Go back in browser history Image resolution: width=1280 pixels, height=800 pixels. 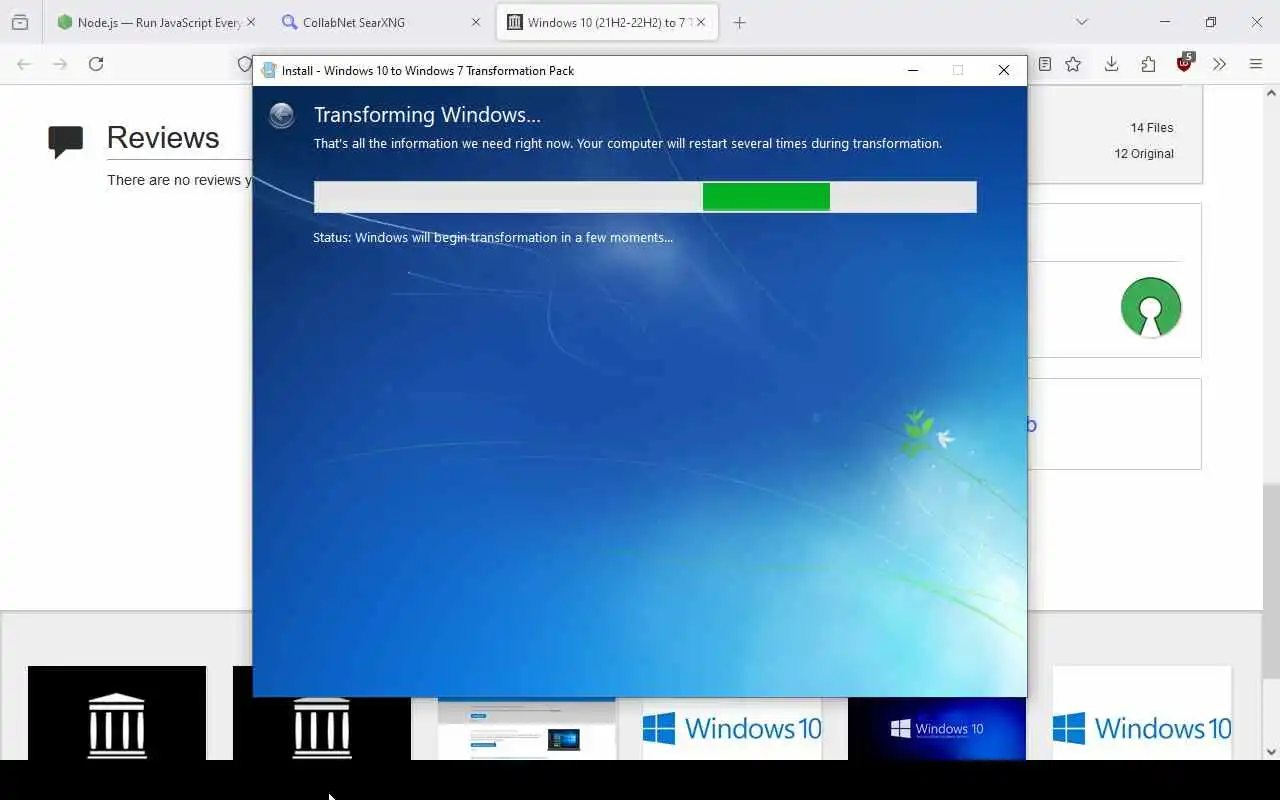pos(24,64)
